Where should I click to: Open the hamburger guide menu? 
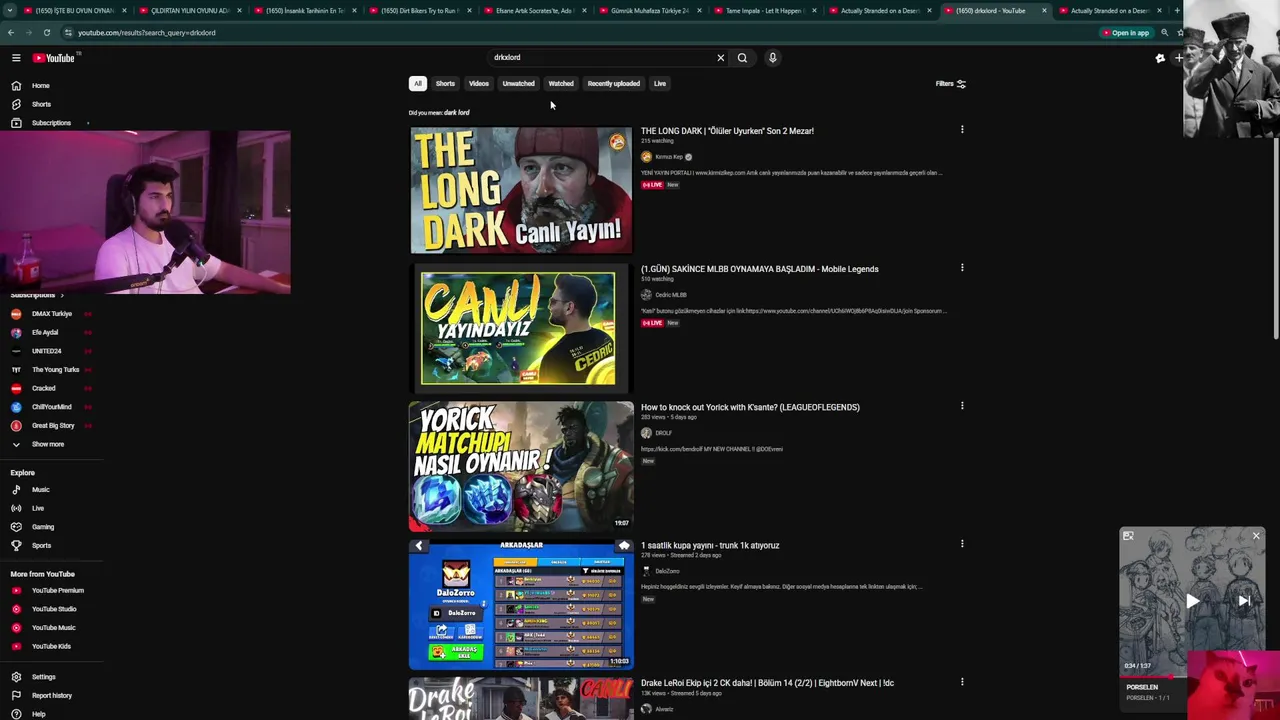pos(16,58)
